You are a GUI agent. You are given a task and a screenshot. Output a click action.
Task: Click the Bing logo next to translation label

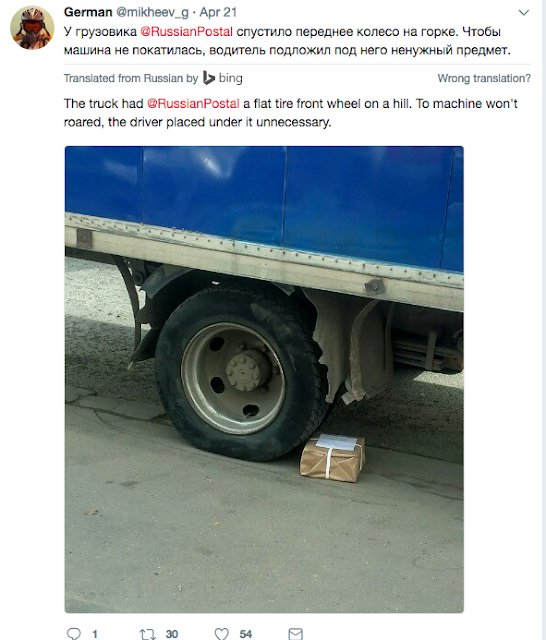222,78
